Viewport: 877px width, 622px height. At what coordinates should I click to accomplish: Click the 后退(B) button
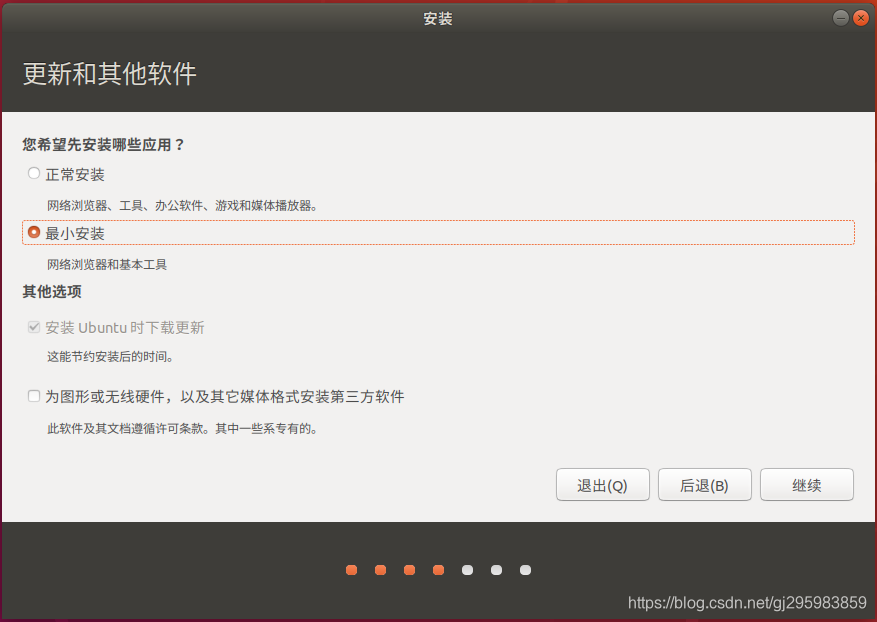click(705, 485)
